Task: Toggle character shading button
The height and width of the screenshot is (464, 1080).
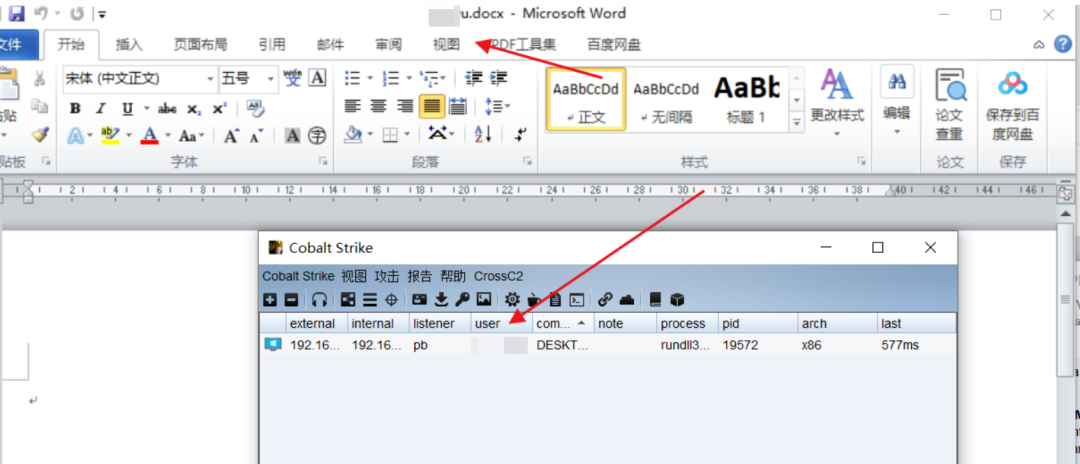Action: click(x=293, y=136)
